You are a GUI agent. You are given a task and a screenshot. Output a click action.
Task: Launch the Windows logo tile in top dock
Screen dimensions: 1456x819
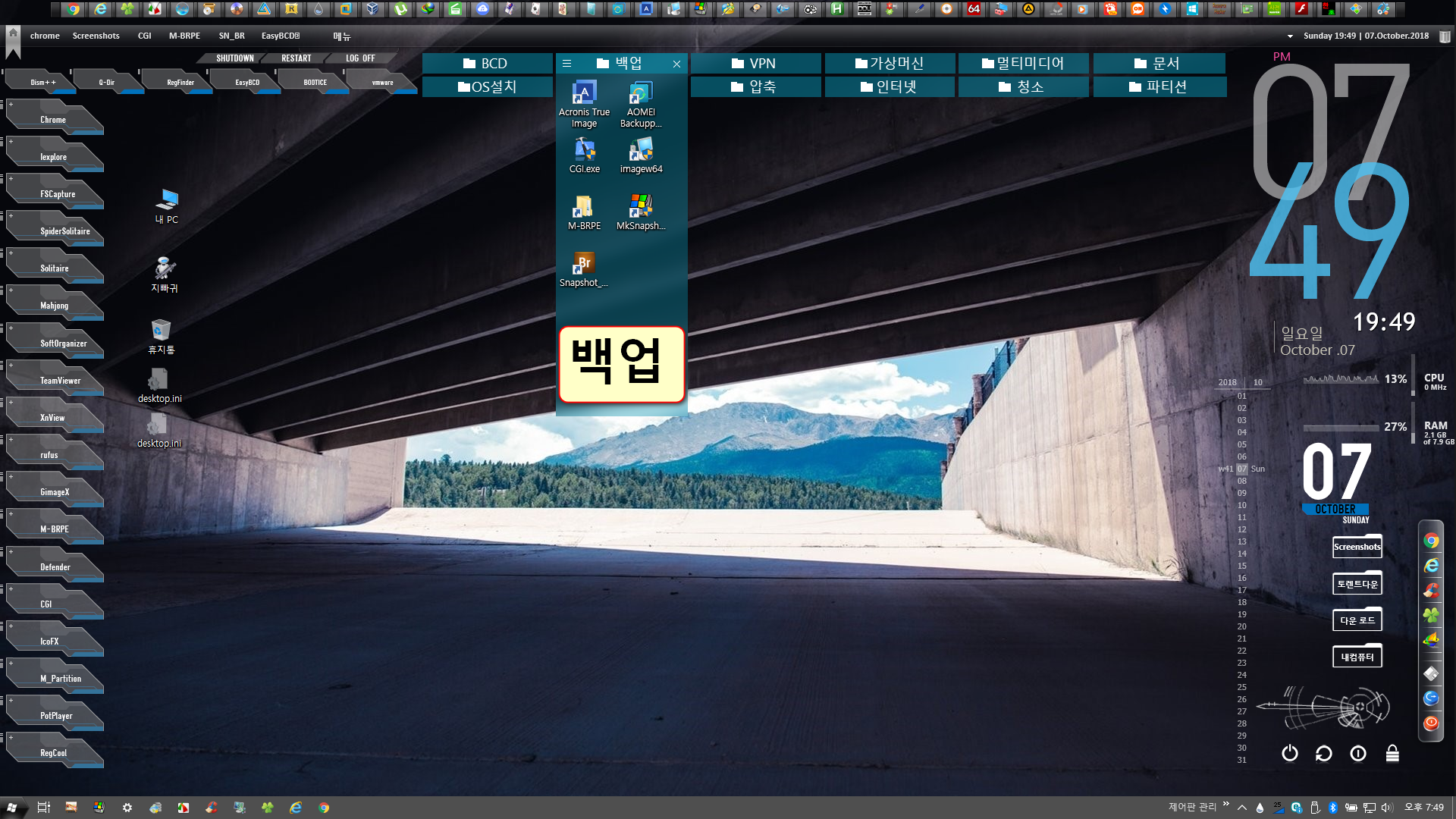click(x=1192, y=9)
